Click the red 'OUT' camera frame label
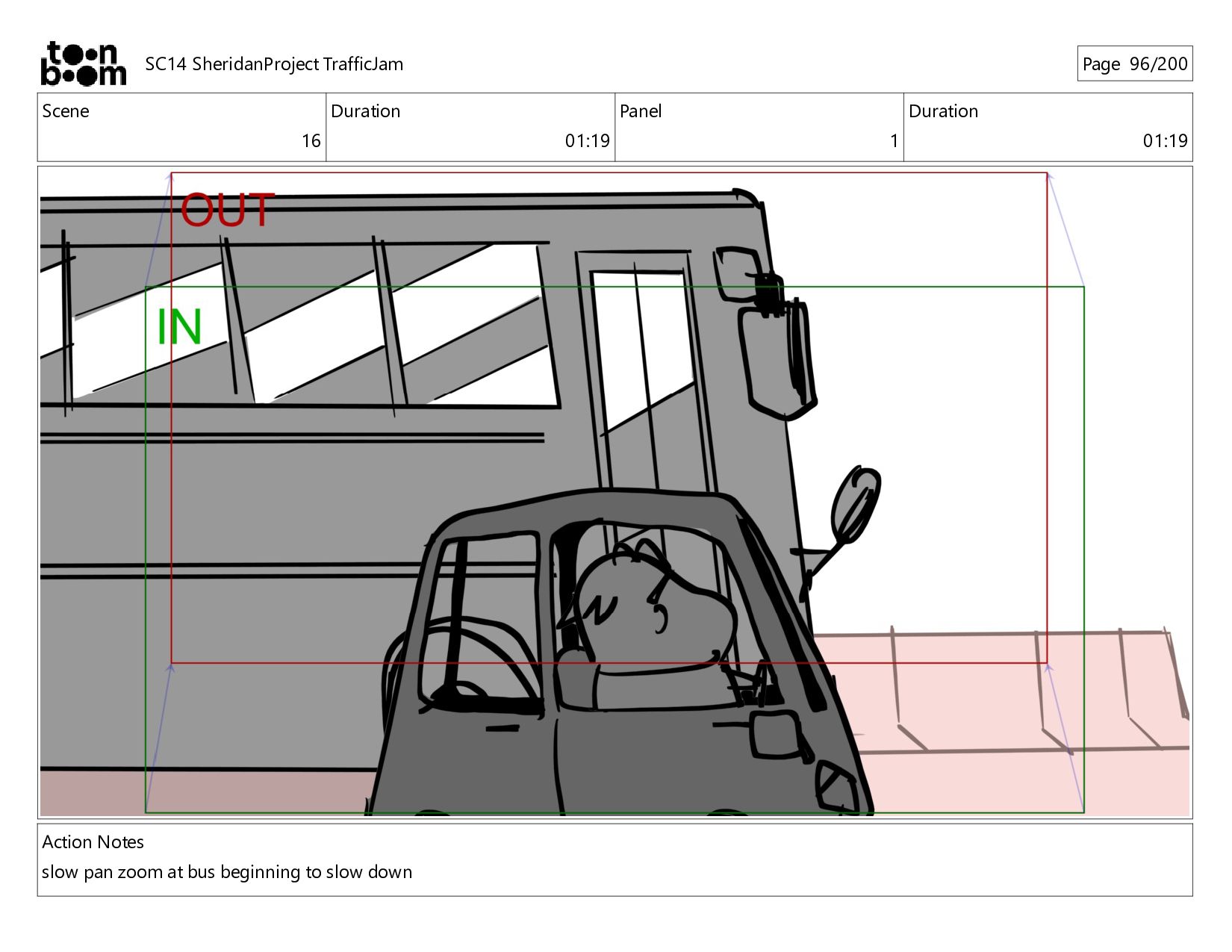 228,210
